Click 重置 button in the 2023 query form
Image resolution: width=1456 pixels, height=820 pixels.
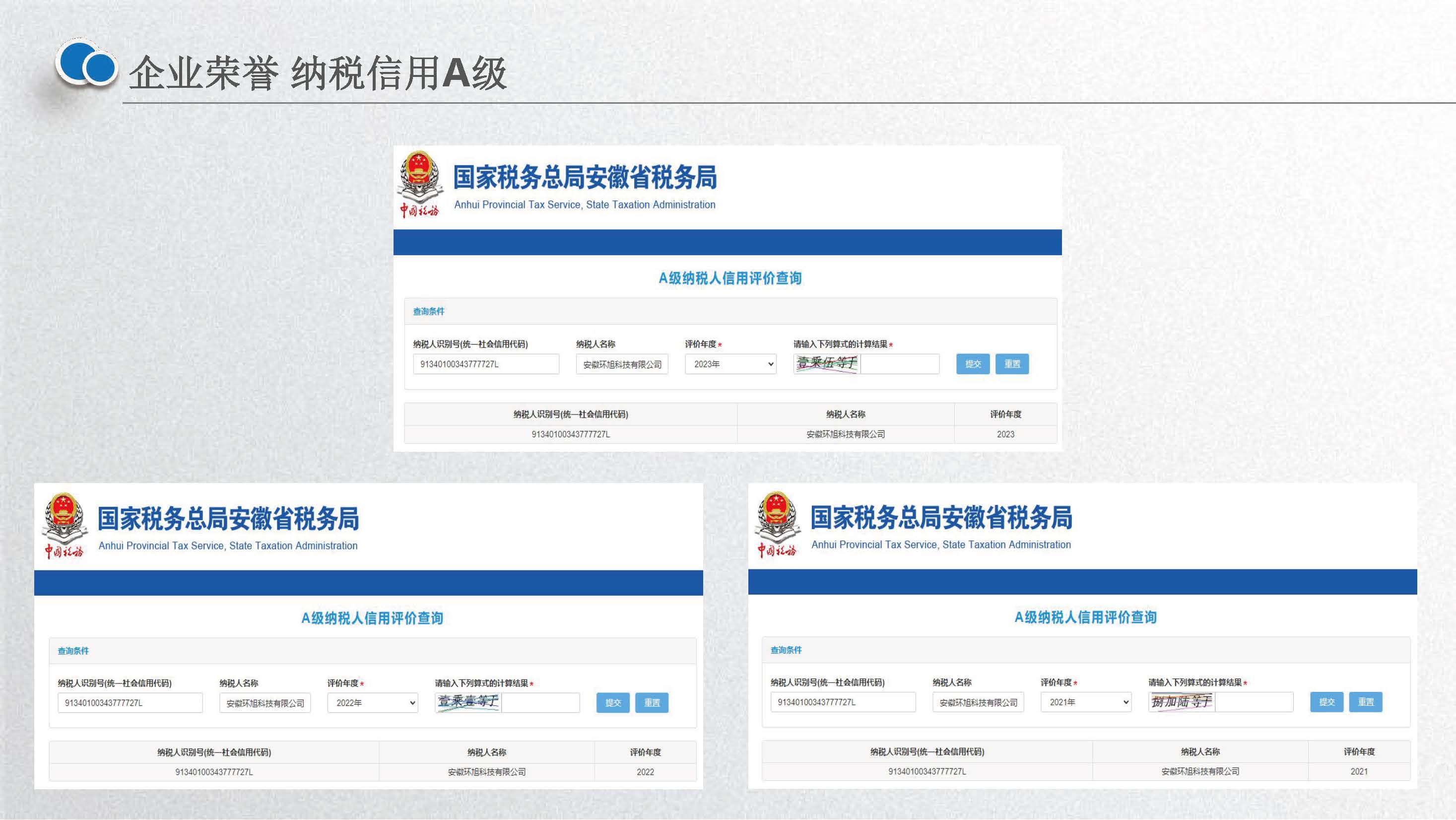pyautogui.click(x=1012, y=364)
